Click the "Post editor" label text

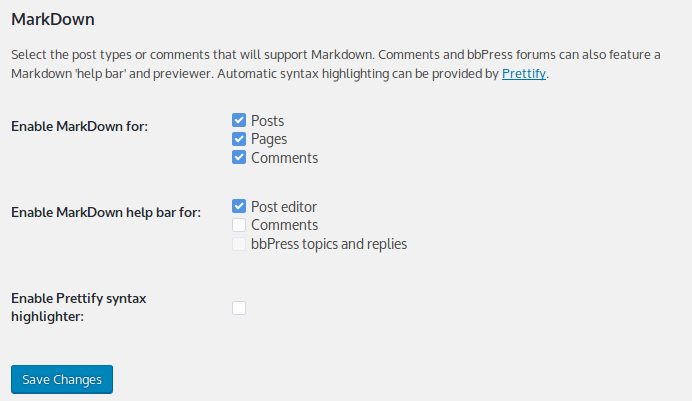click(x=284, y=207)
